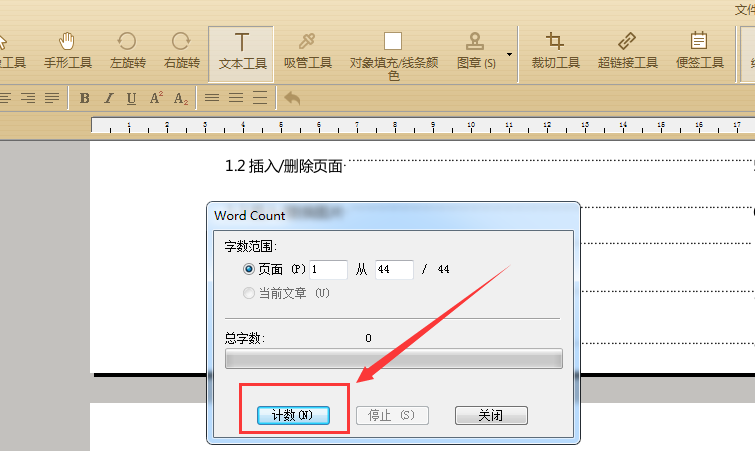Set widest line spacing option
This screenshot has width=755, height=451.
click(260, 98)
